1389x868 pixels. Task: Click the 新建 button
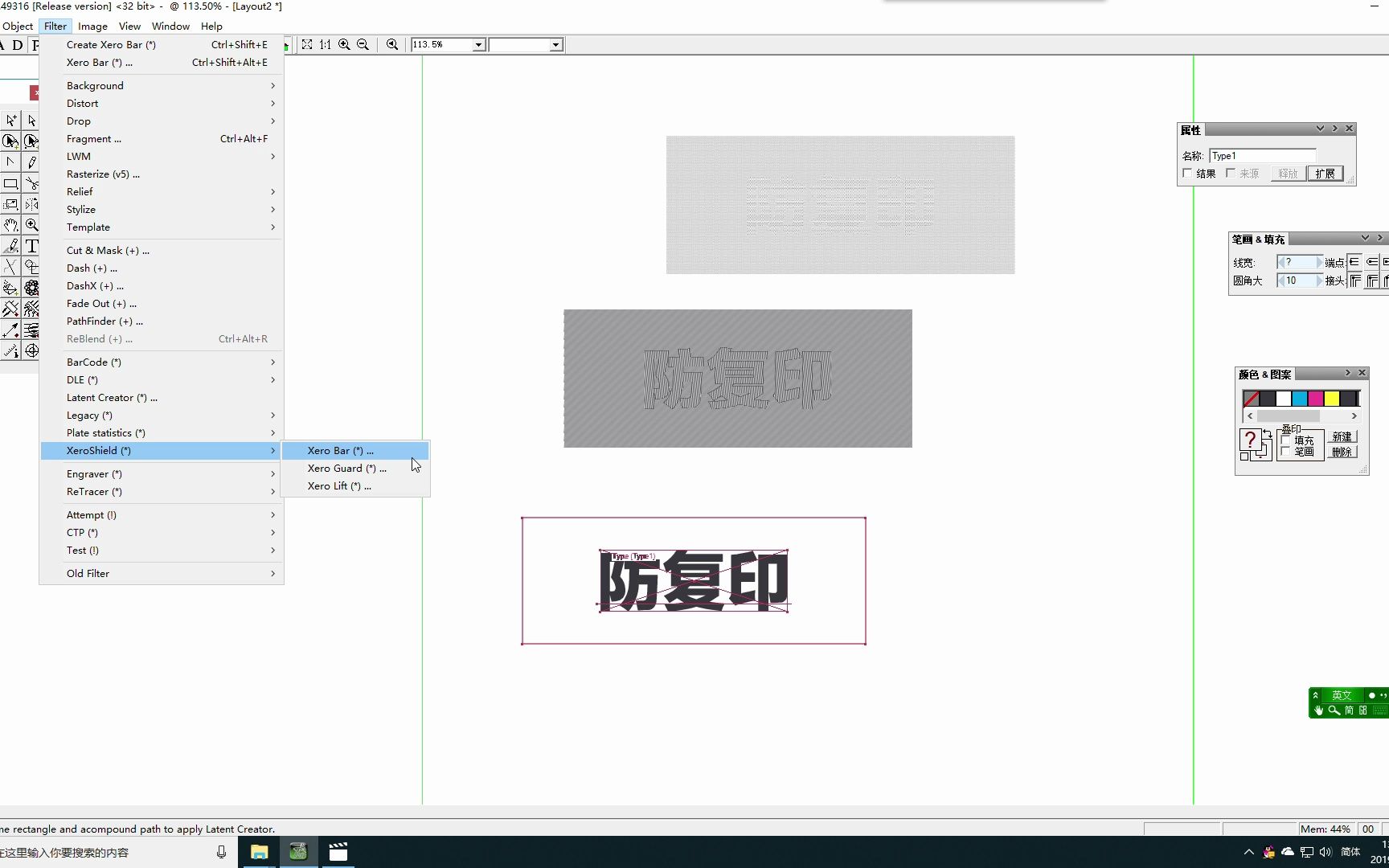point(1342,436)
